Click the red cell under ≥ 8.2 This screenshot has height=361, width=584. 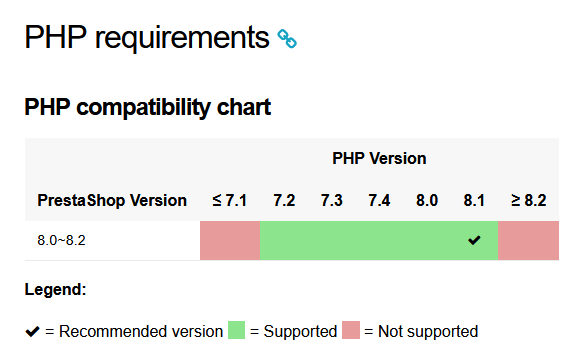tap(529, 240)
